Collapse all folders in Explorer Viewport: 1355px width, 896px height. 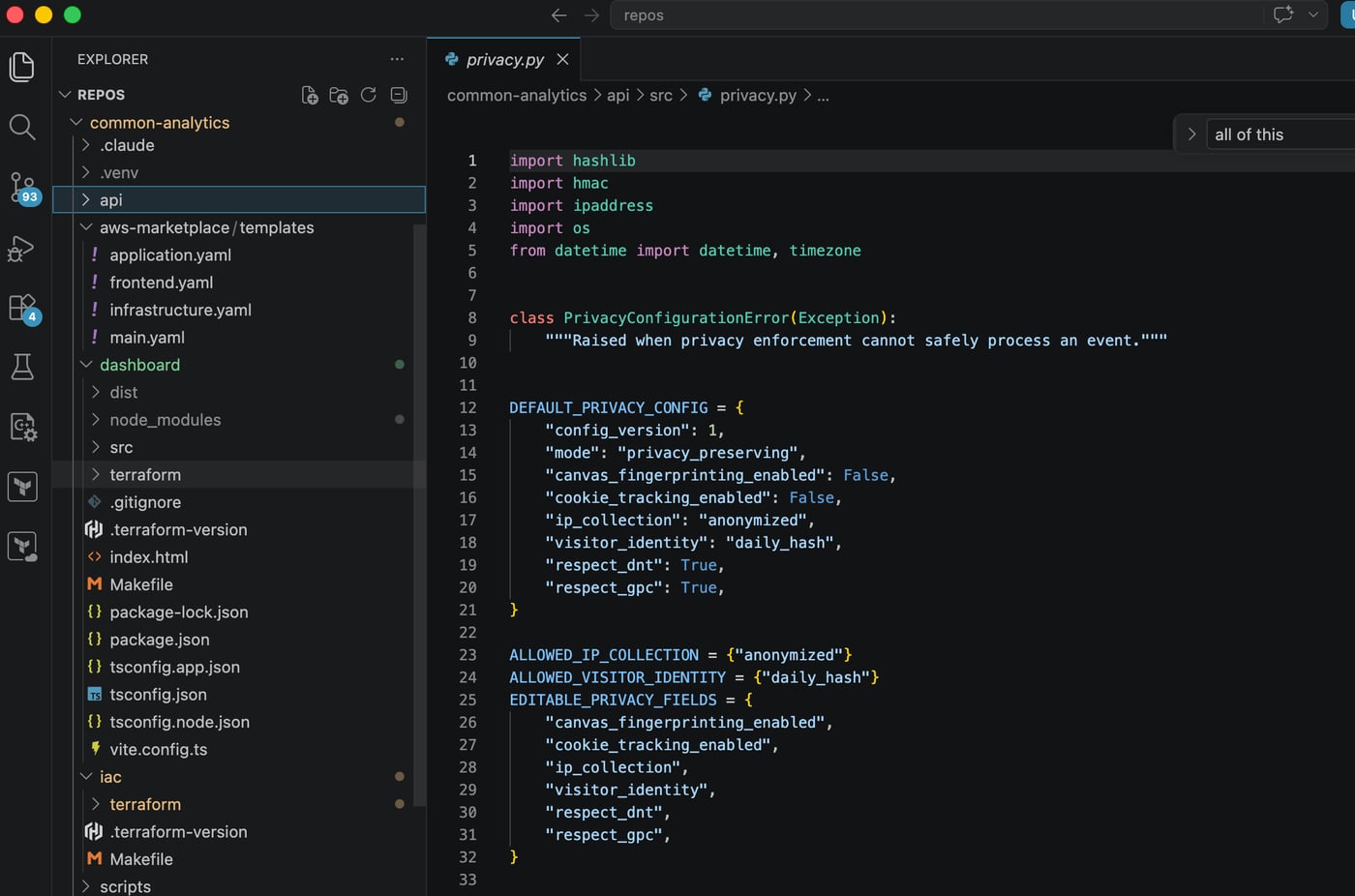[x=399, y=95]
